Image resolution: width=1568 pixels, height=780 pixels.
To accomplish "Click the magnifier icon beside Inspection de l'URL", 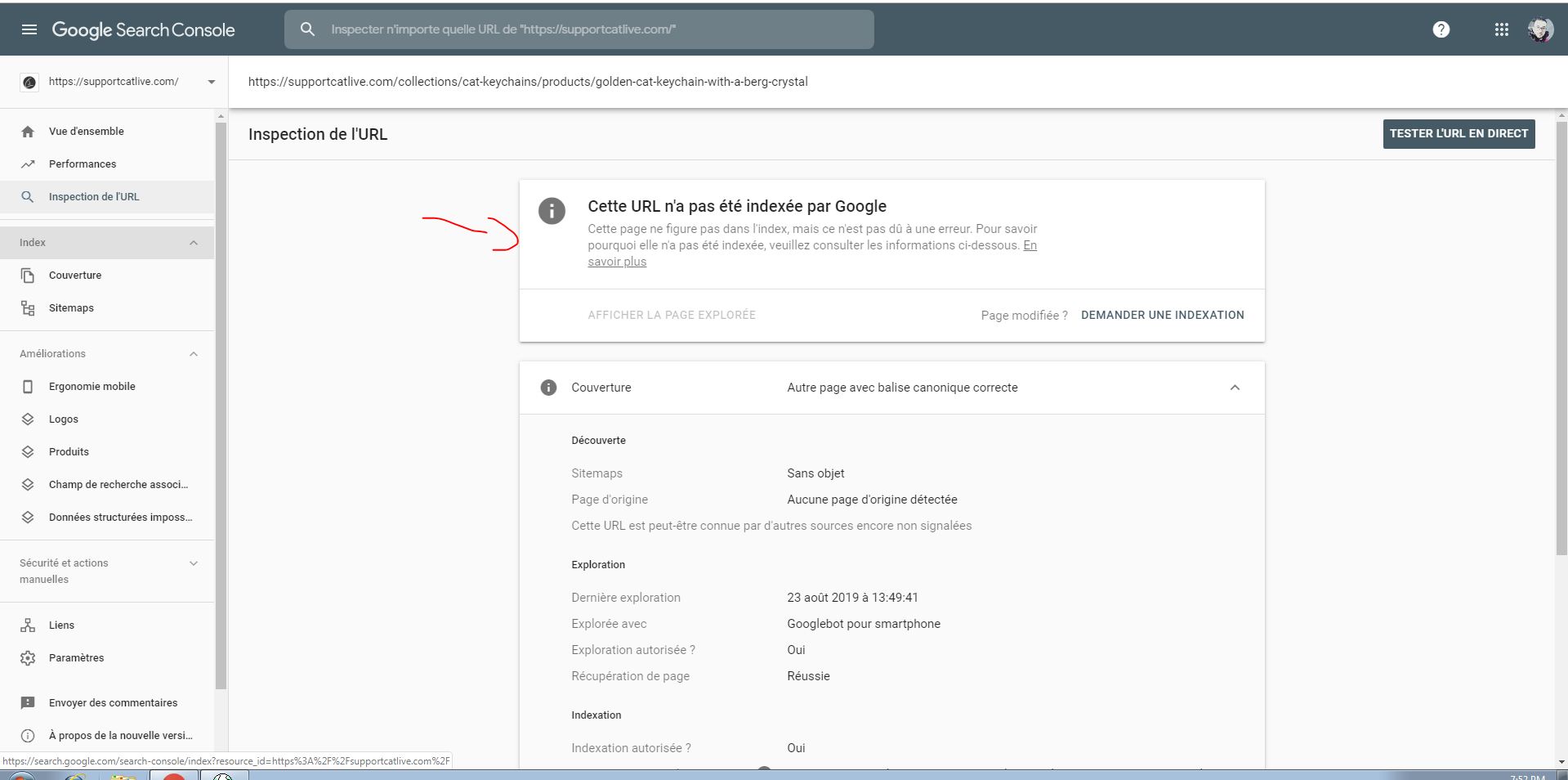I will (28, 197).
